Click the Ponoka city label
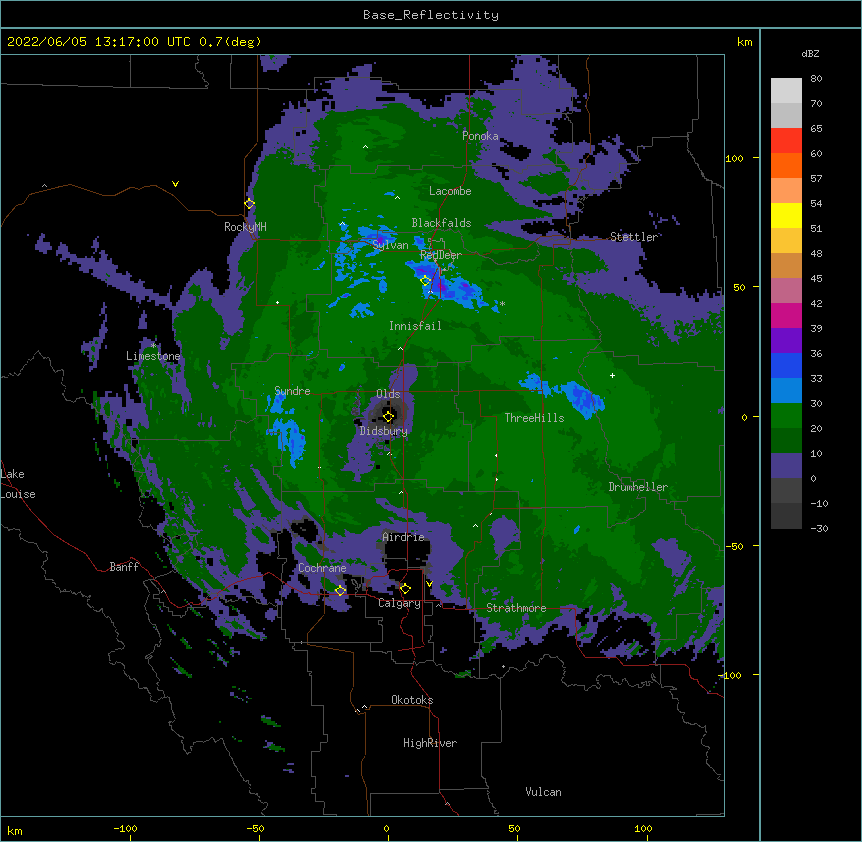The height and width of the screenshot is (842, 862). pyautogui.click(x=480, y=136)
